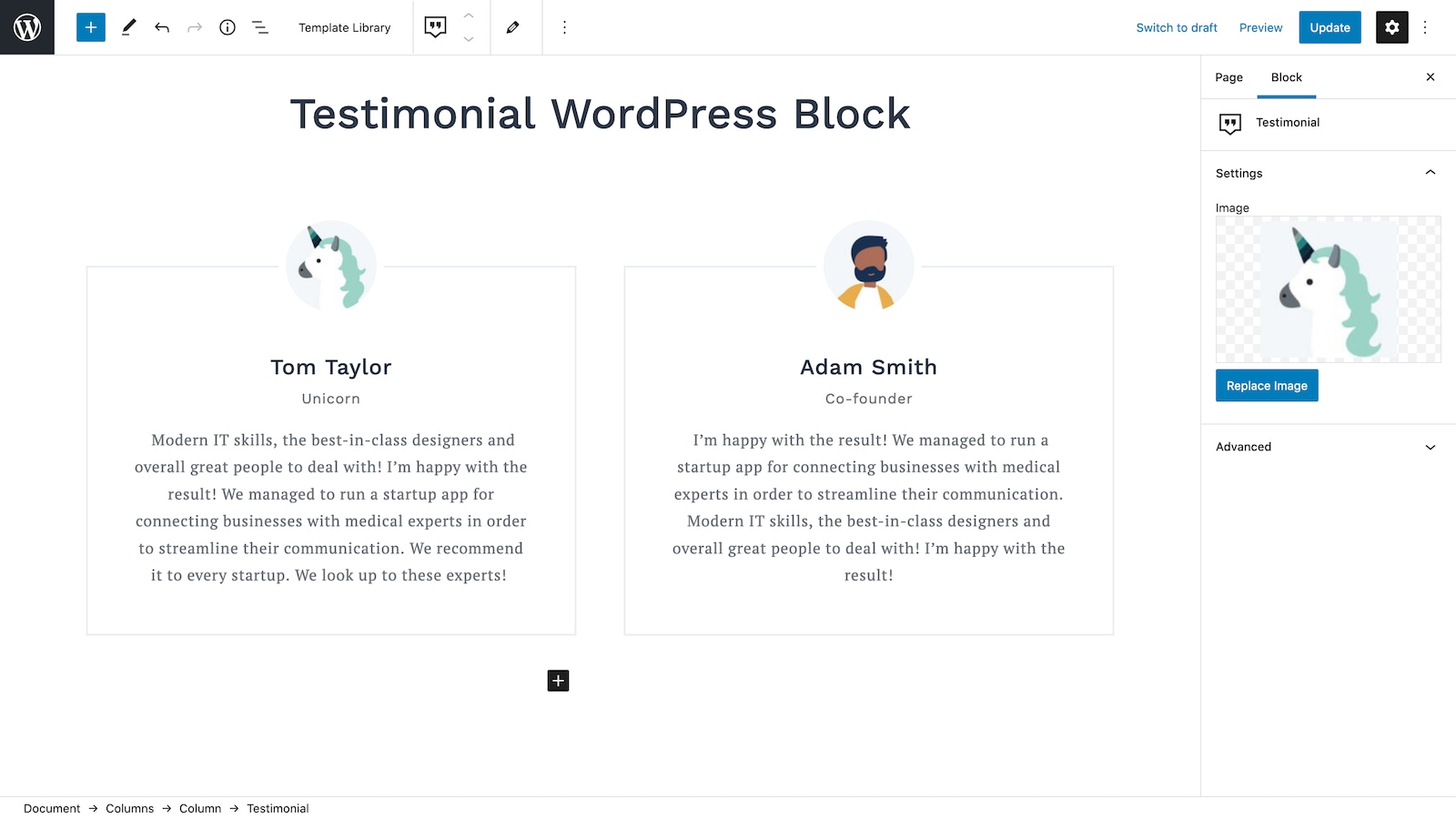Preview the page
The width and height of the screenshot is (1456, 819).
click(1260, 27)
